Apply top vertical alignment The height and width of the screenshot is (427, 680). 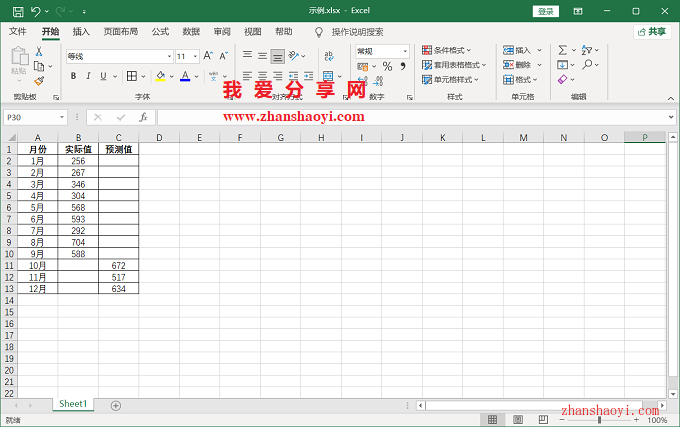(x=247, y=55)
